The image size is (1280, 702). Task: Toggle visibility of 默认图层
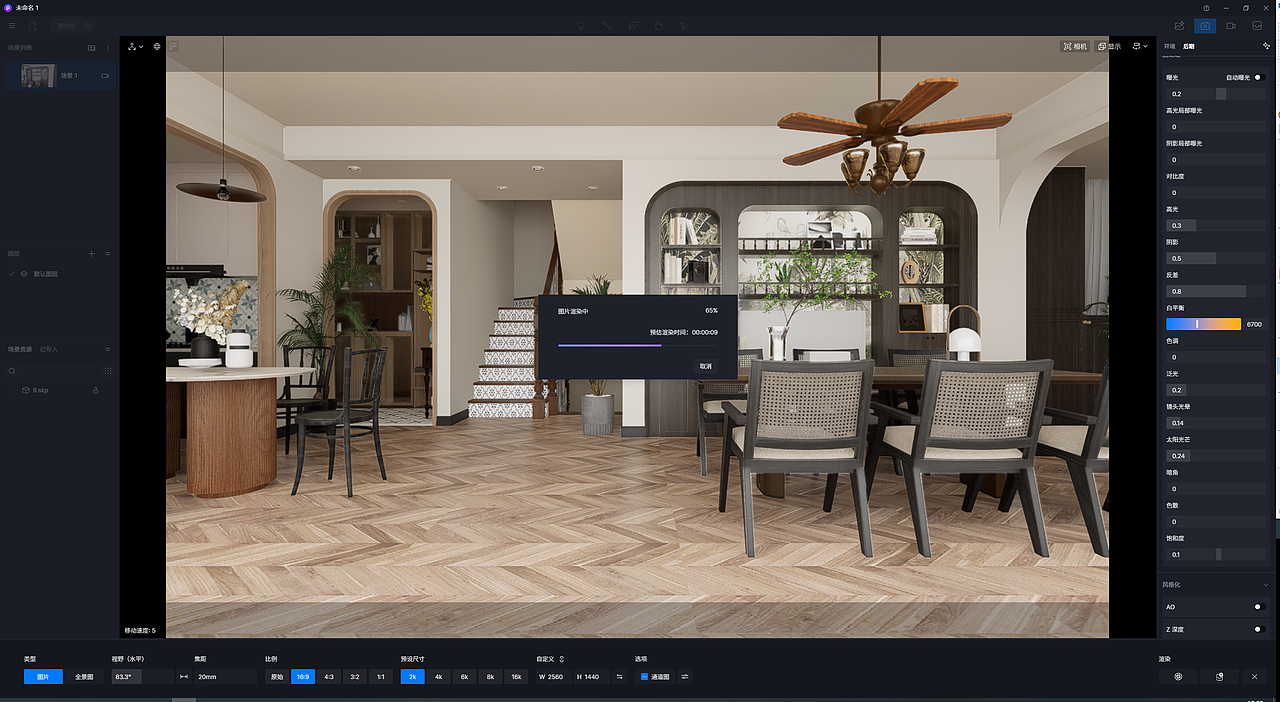(x=24, y=274)
